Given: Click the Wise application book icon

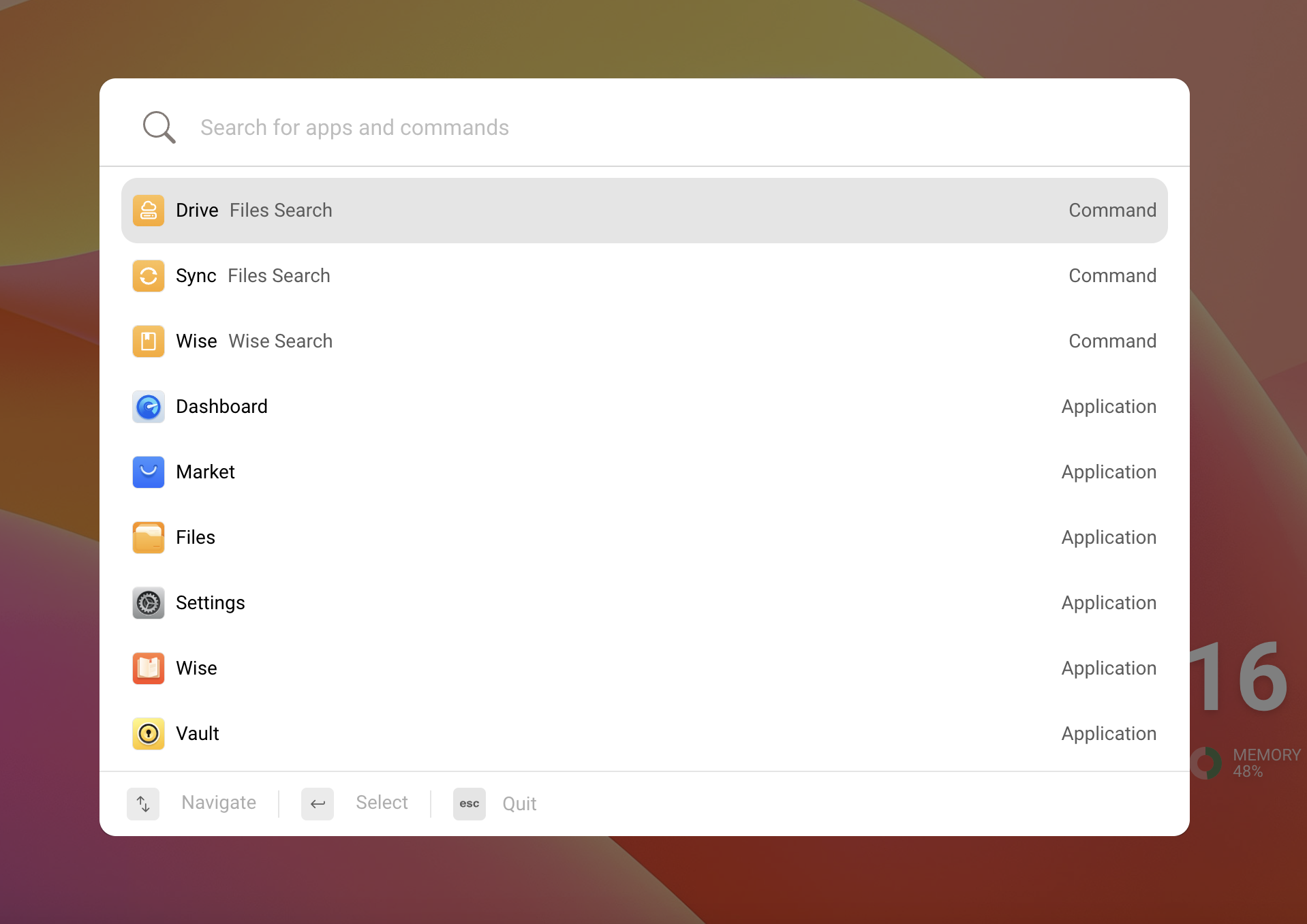Looking at the screenshot, I should 149,668.
